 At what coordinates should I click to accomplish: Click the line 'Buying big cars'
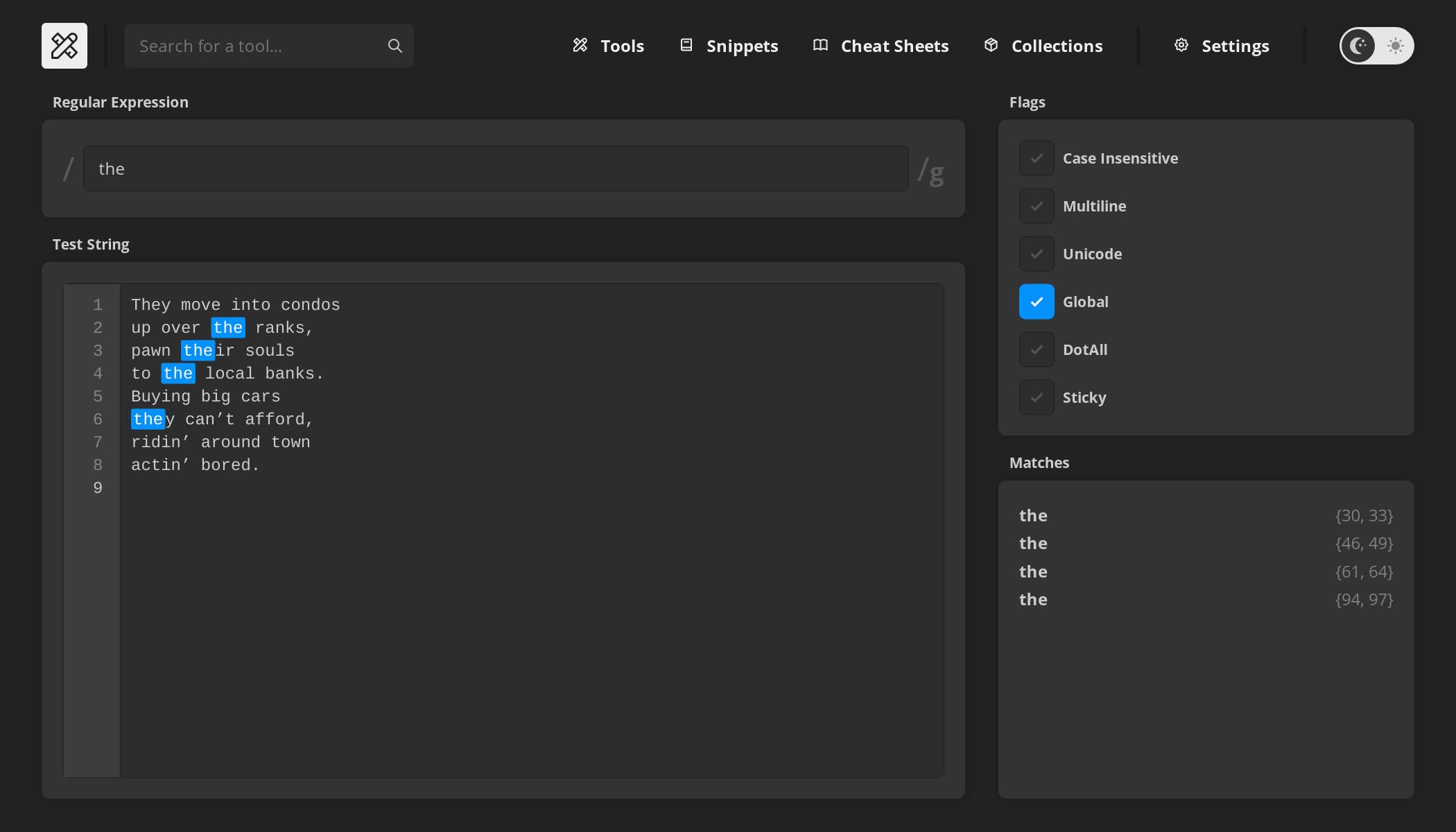pos(206,397)
